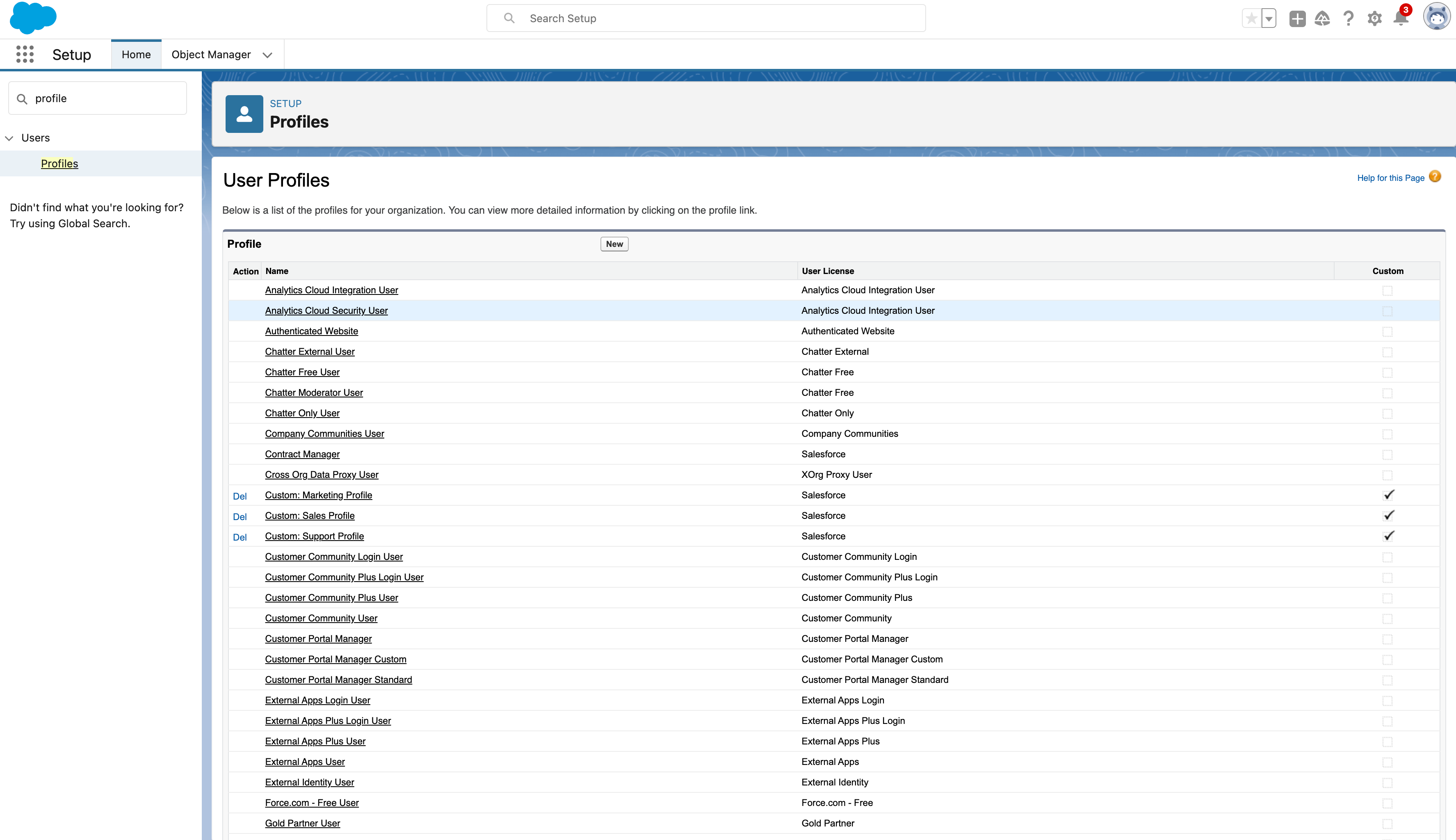Click the Quick Find box containing profile
The image size is (1456, 840).
click(x=98, y=98)
